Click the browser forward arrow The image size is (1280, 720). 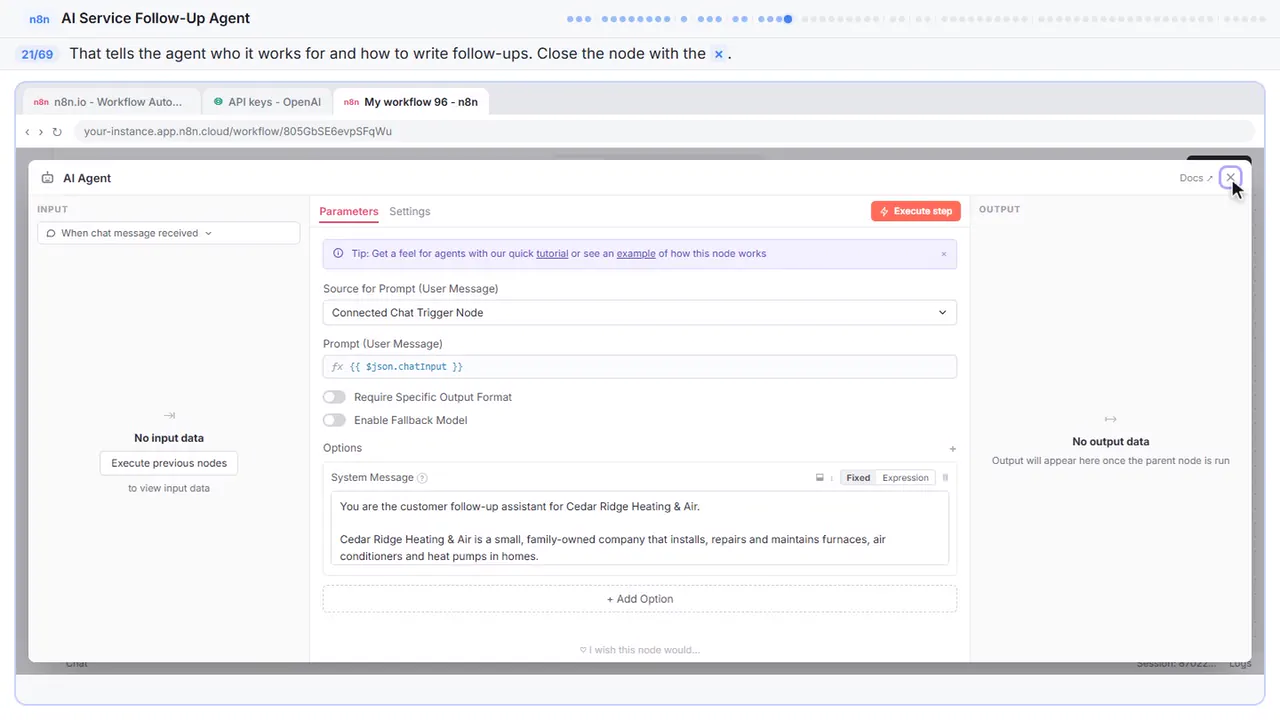click(41, 132)
